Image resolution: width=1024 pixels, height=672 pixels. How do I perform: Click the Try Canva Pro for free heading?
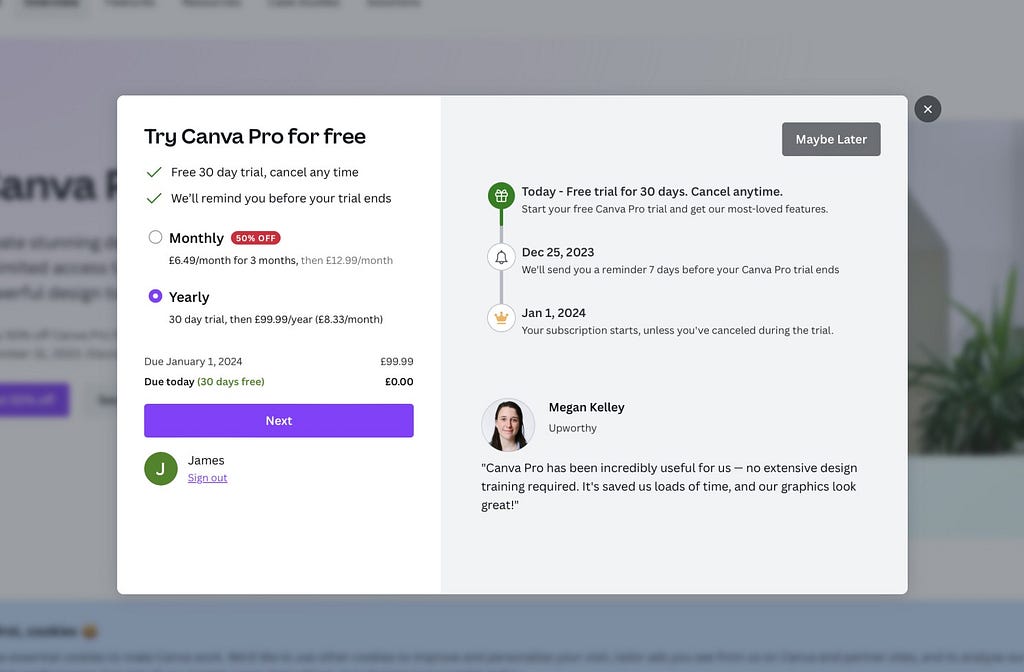(x=255, y=136)
